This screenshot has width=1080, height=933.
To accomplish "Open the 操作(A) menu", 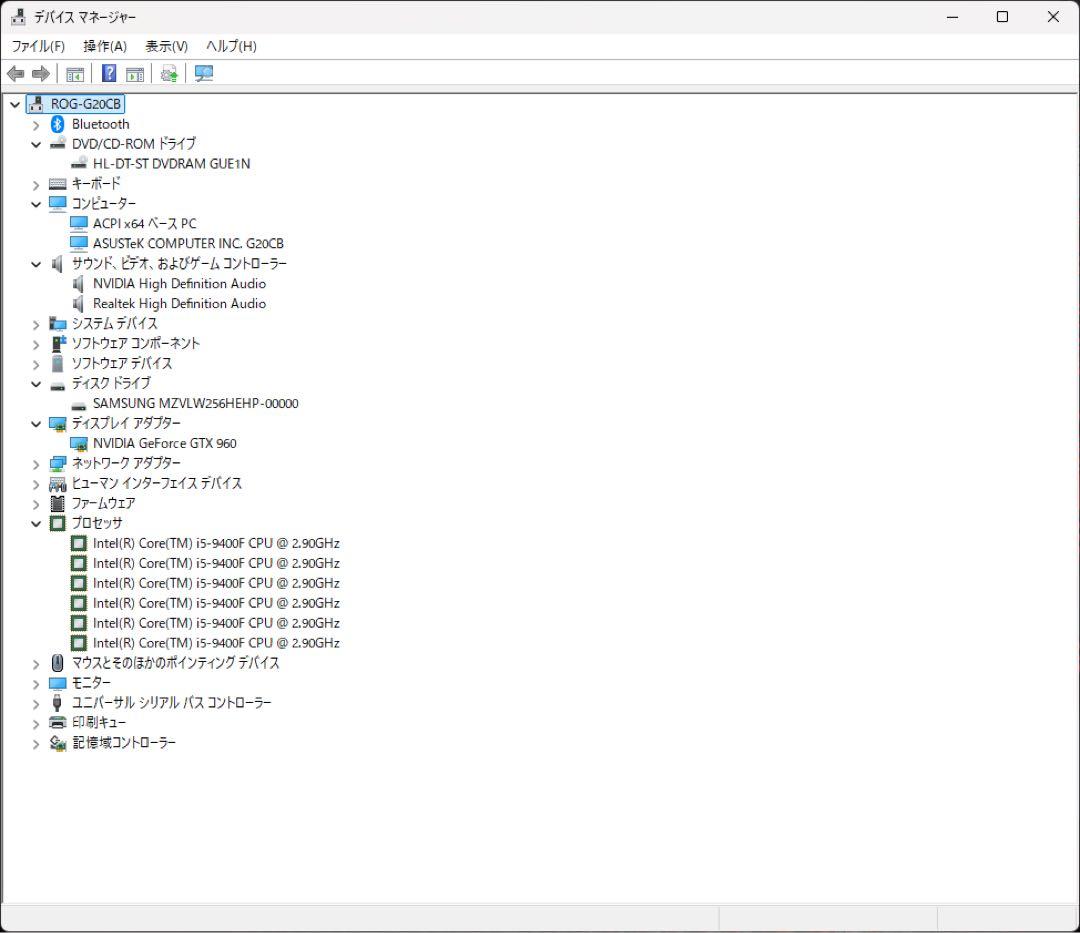I will click(105, 46).
